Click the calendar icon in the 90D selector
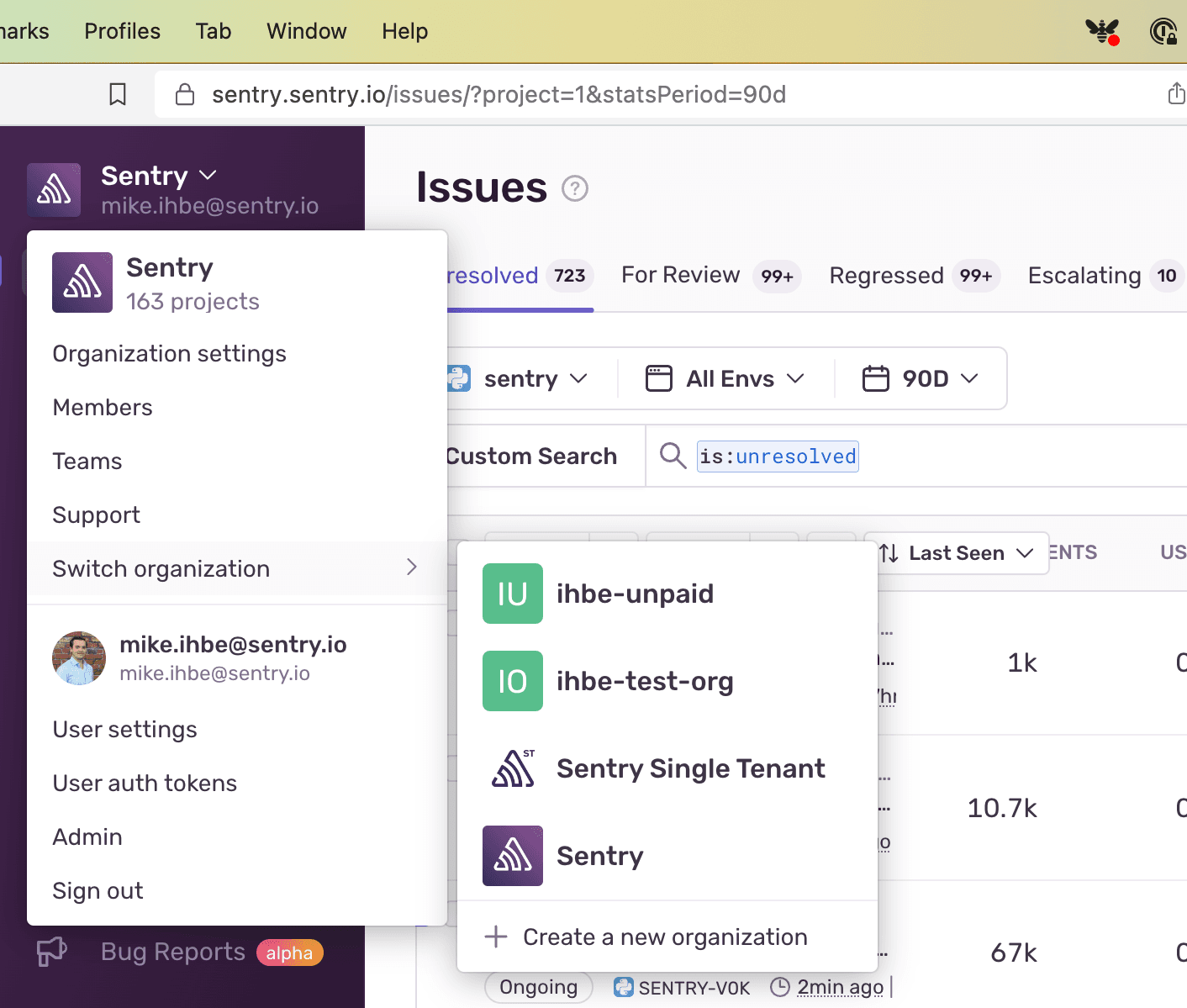This screenshot has height=1008, width=1187. coord(876,378)
